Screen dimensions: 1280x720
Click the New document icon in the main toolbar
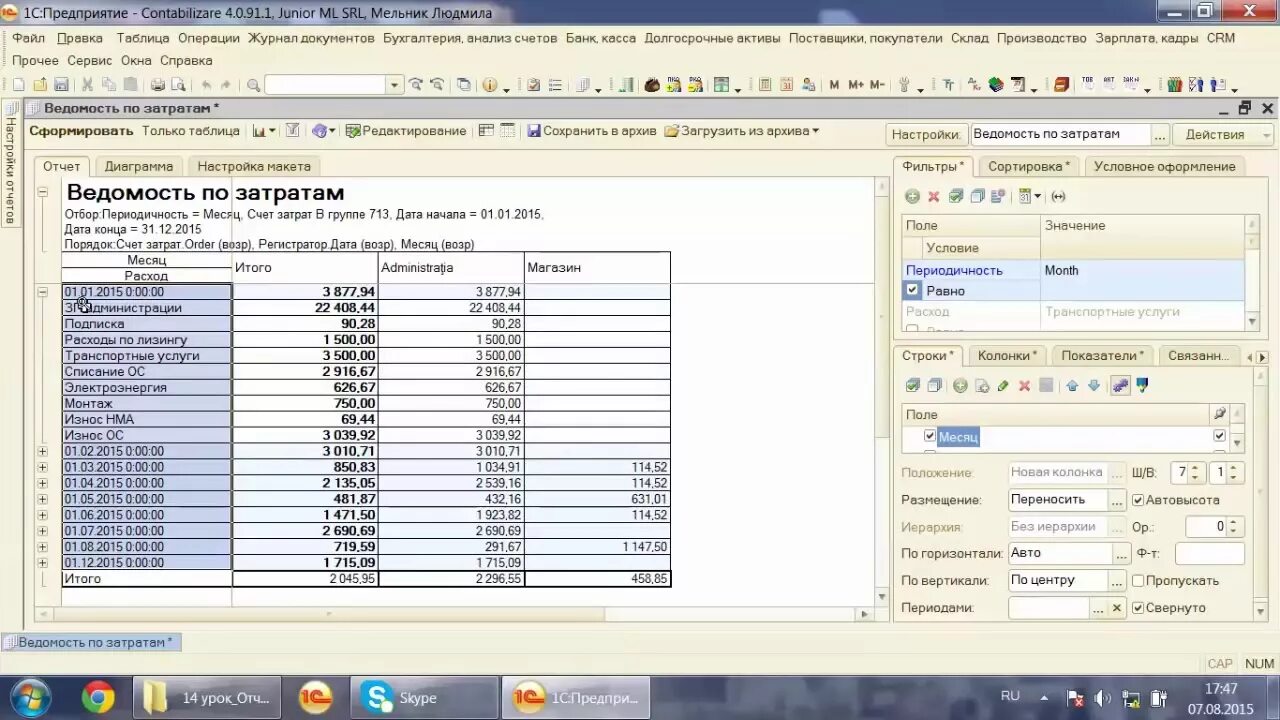click(x=18, y=85)
